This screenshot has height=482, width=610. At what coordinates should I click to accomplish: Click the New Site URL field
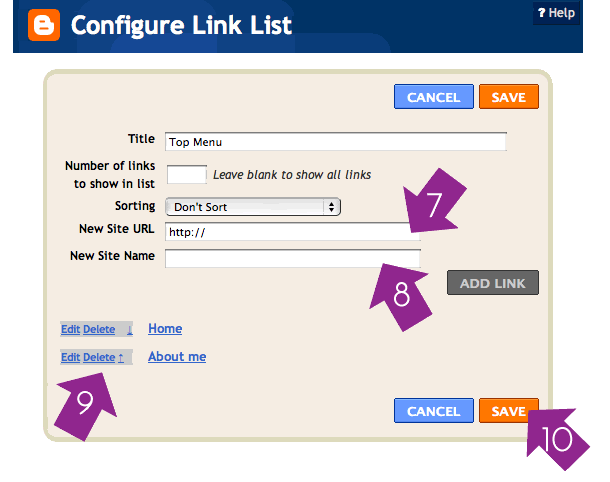coord(290,232)
